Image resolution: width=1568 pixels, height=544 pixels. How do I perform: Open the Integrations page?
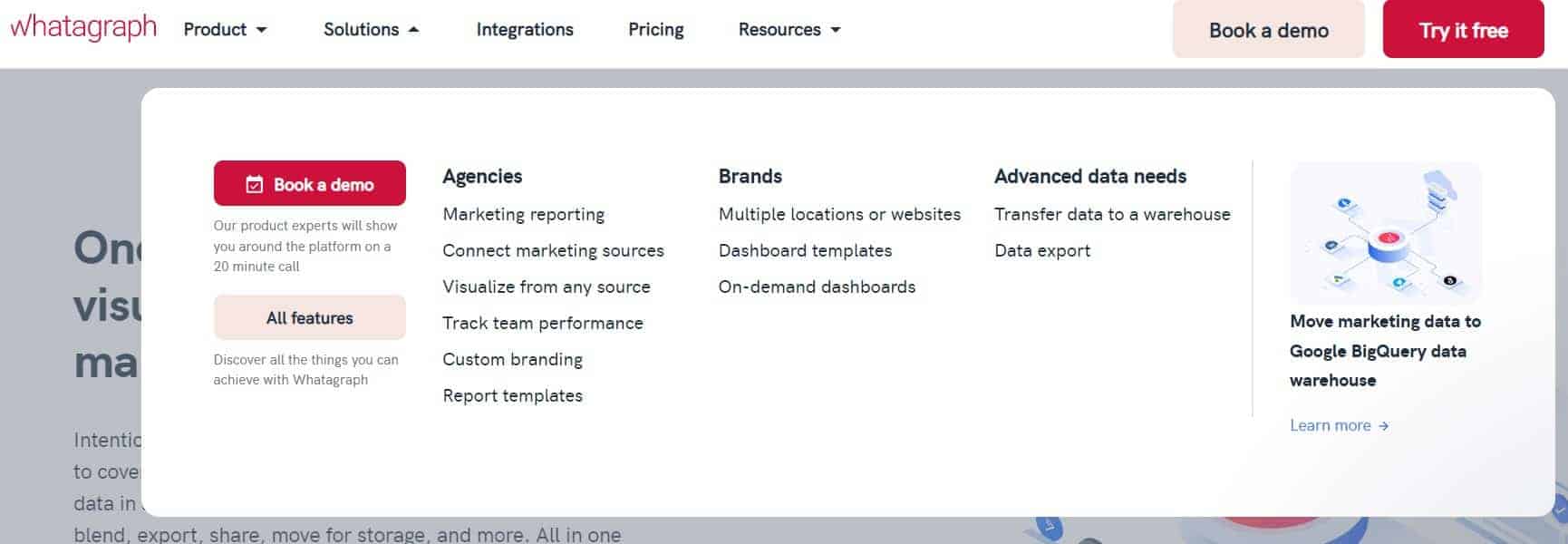525,29
